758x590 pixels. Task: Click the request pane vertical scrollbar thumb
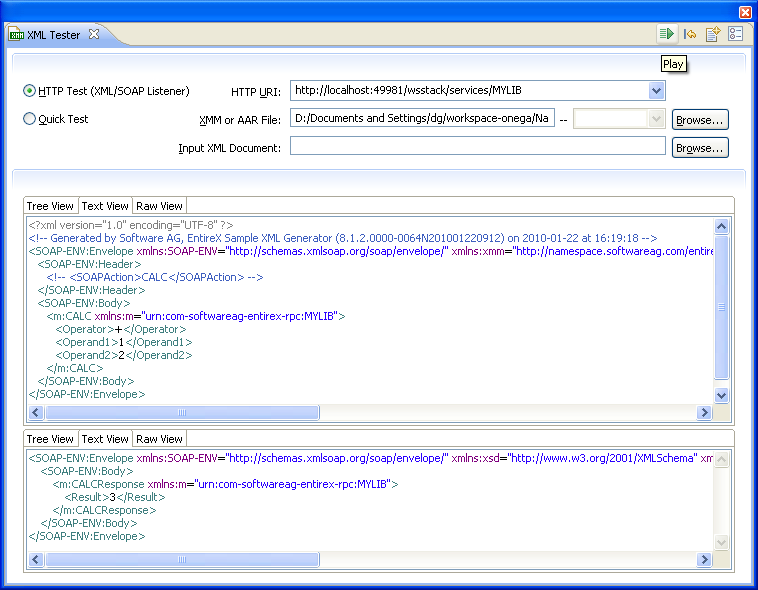click(x=721, y=307)
